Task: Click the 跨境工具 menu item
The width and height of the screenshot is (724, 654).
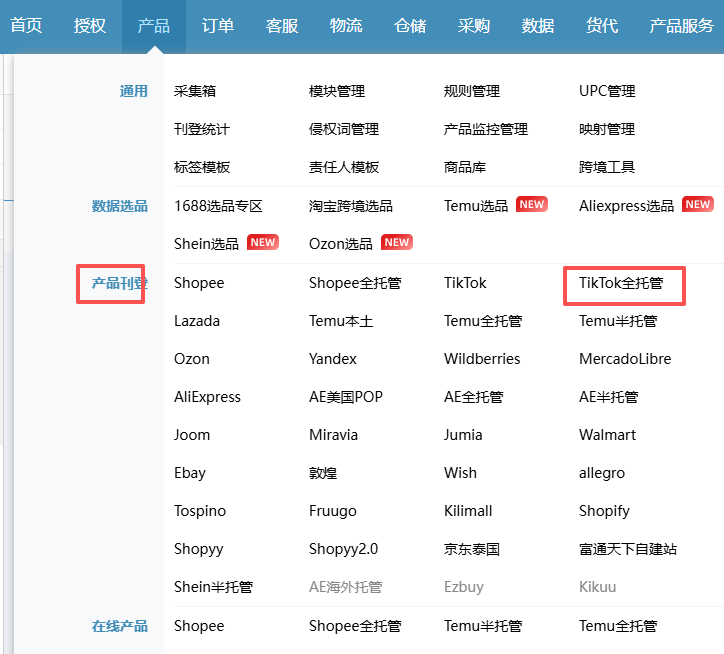Action: click(607, 167)
